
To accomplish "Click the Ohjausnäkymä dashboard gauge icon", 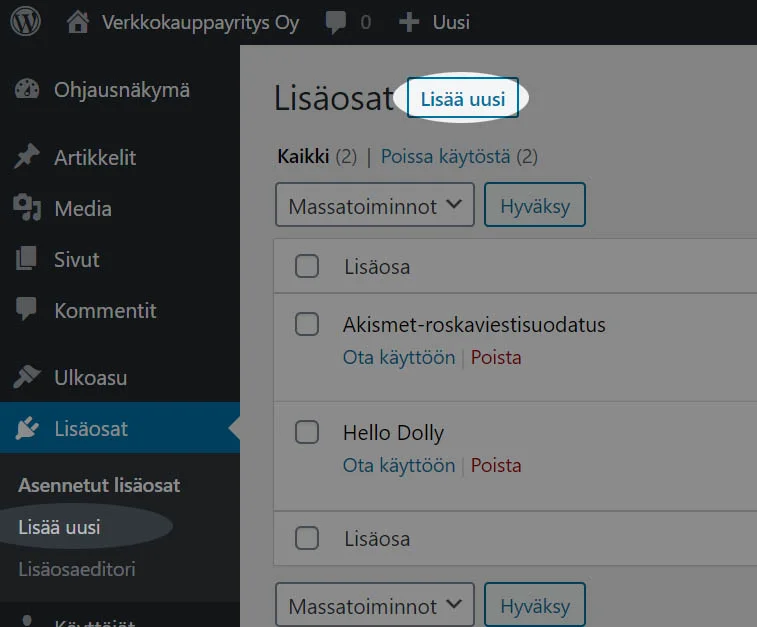I will [27, 90].
